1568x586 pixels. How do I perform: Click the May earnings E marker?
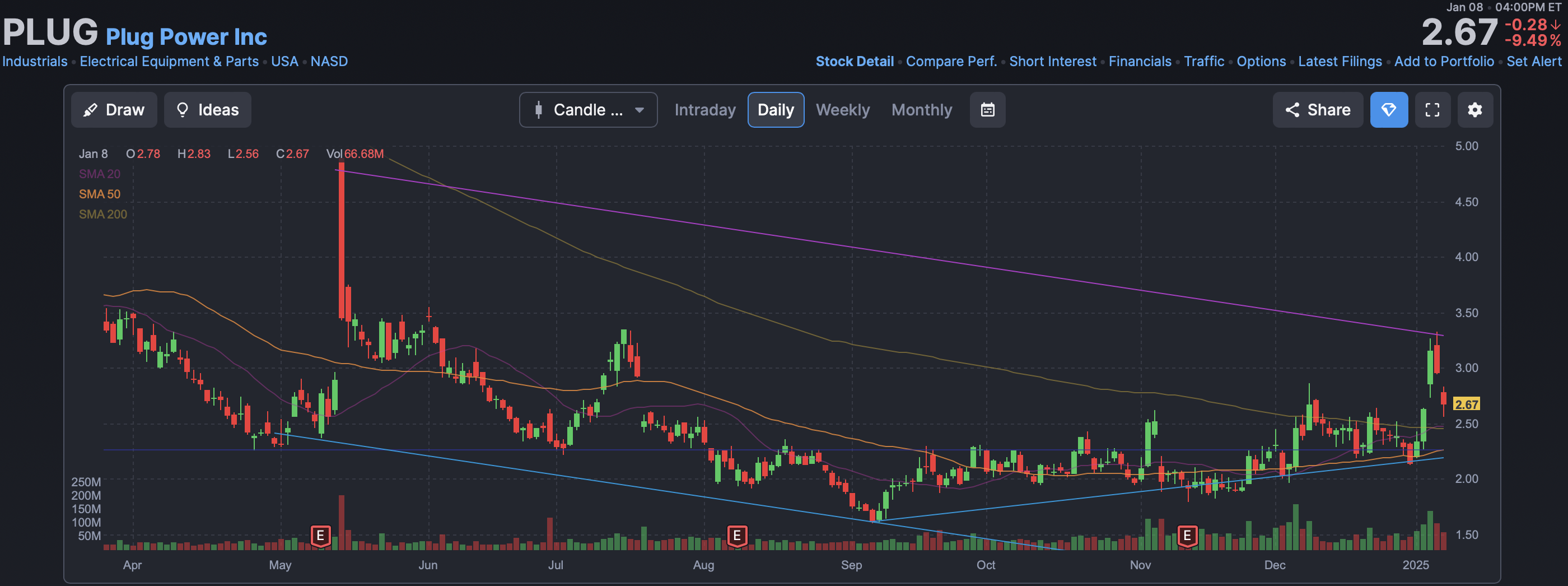(x=320, y=536)
